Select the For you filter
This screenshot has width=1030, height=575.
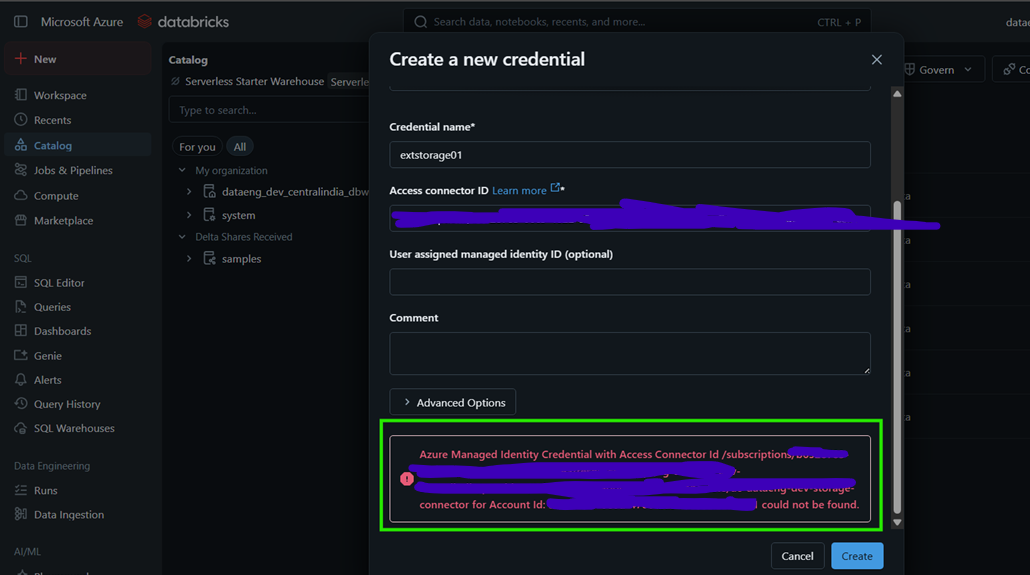pos(197,147)
